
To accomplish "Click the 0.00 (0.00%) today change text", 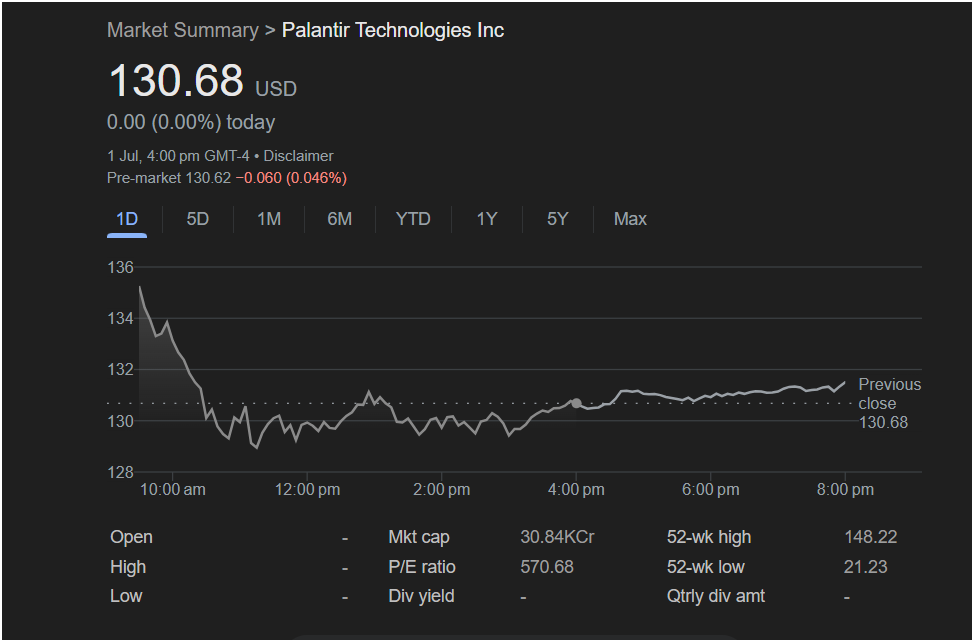I will click(x=191, y=122).
